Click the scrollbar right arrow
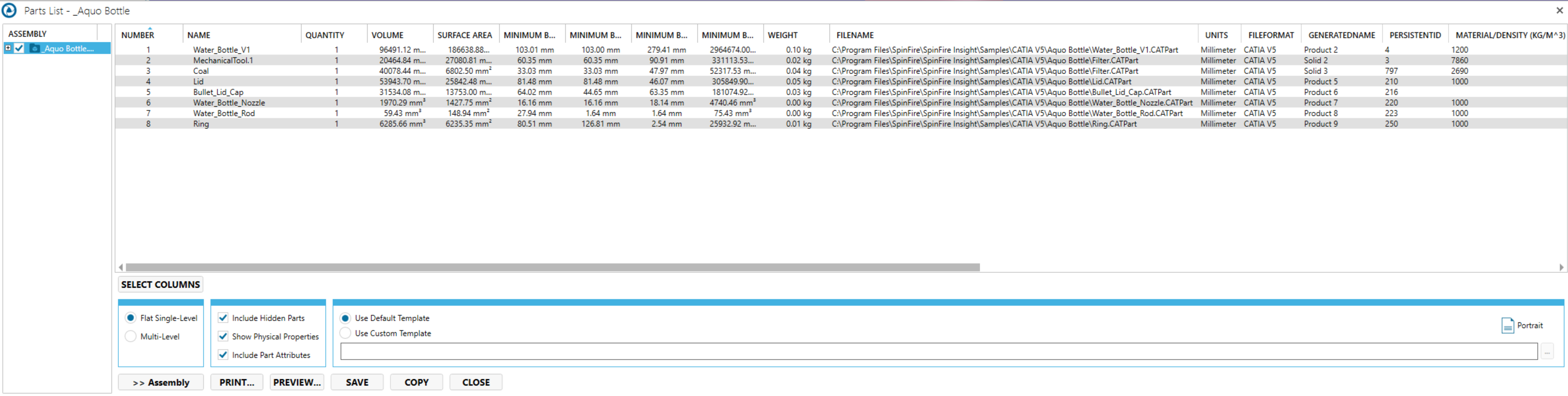 point(1561,267)
